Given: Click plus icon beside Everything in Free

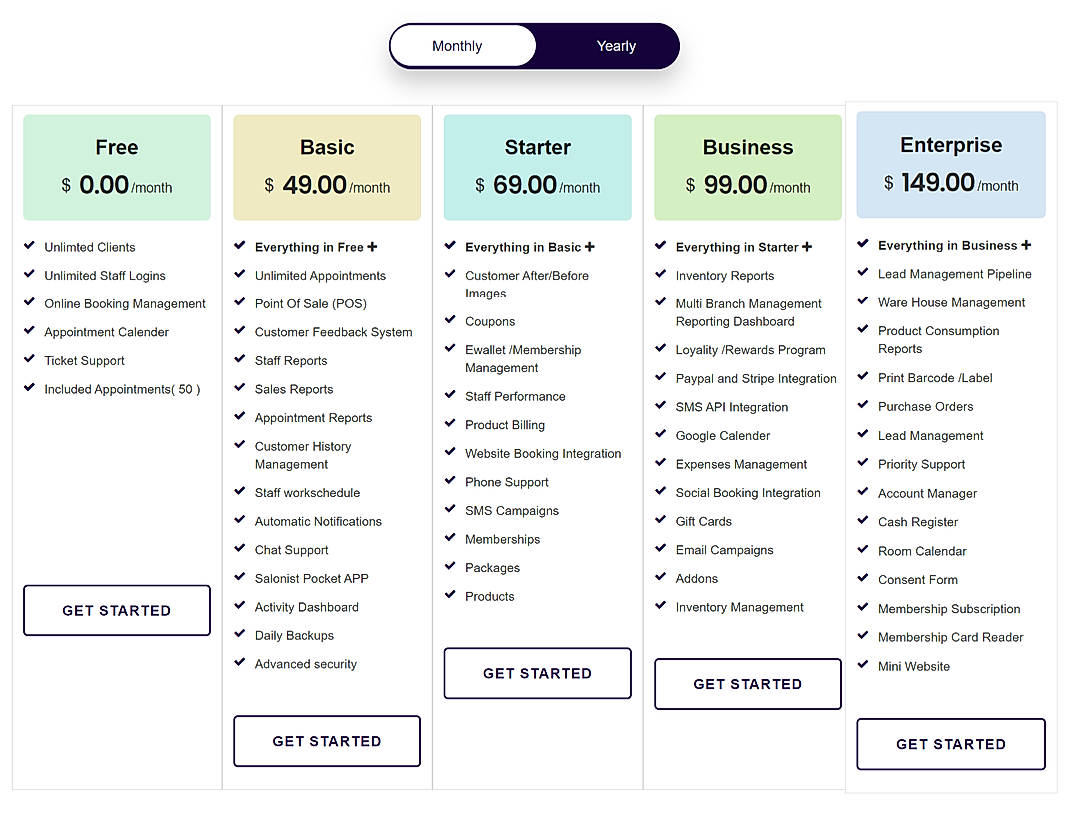Looking at the screenshot, I should tap(372, 246).
